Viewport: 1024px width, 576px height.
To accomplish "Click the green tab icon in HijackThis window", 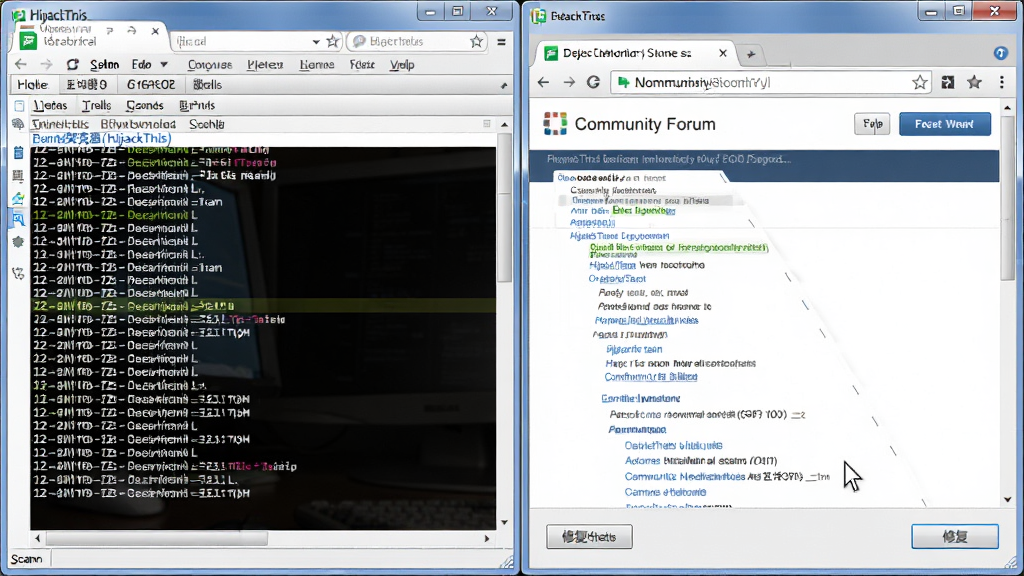I will tap(27, 40).
